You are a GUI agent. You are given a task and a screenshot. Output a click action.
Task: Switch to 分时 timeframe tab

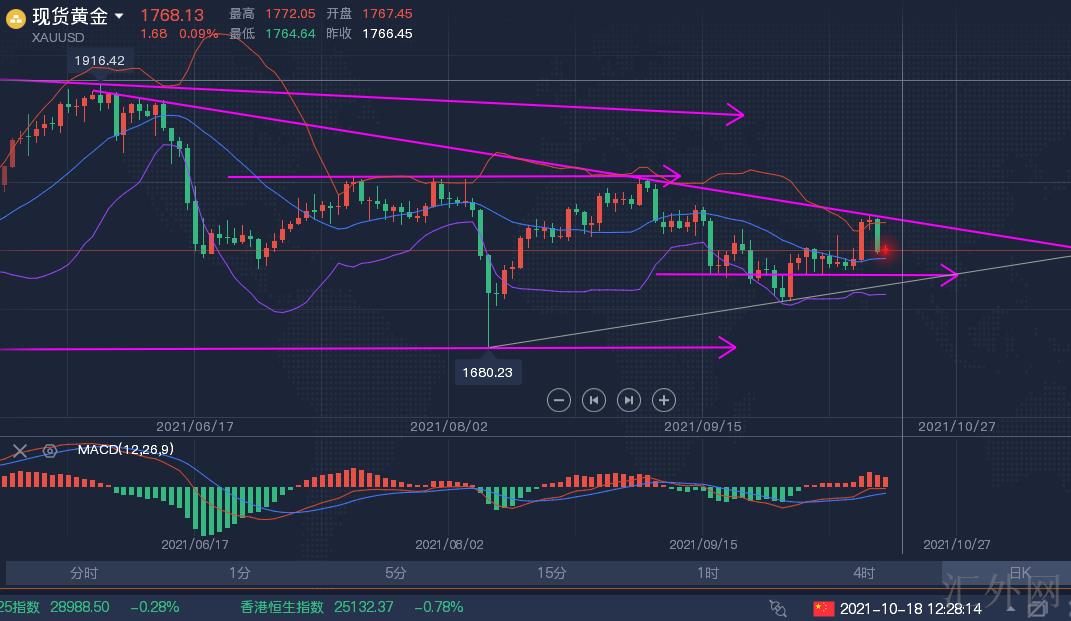[84, 573]
